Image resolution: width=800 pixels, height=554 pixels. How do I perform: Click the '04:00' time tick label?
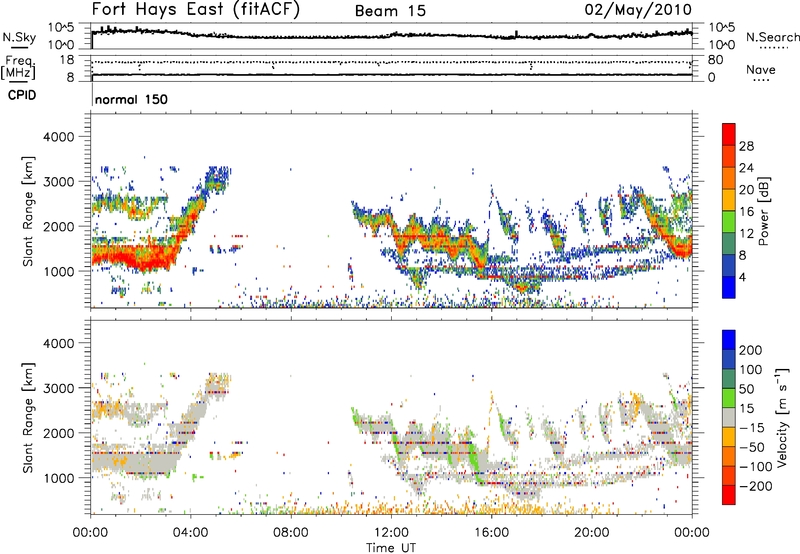click(190, 533)
